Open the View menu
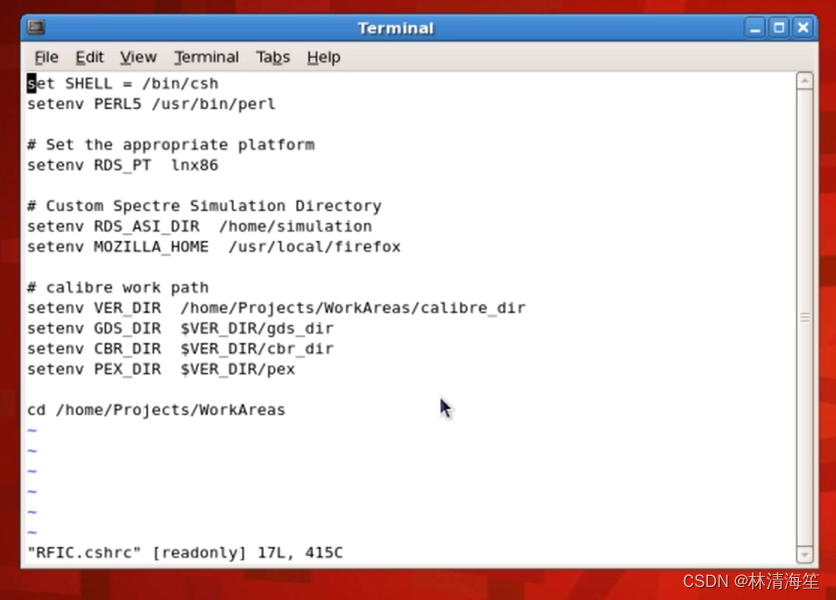The image size is (836, 600). pyautogui.click(x=138, y=57)
